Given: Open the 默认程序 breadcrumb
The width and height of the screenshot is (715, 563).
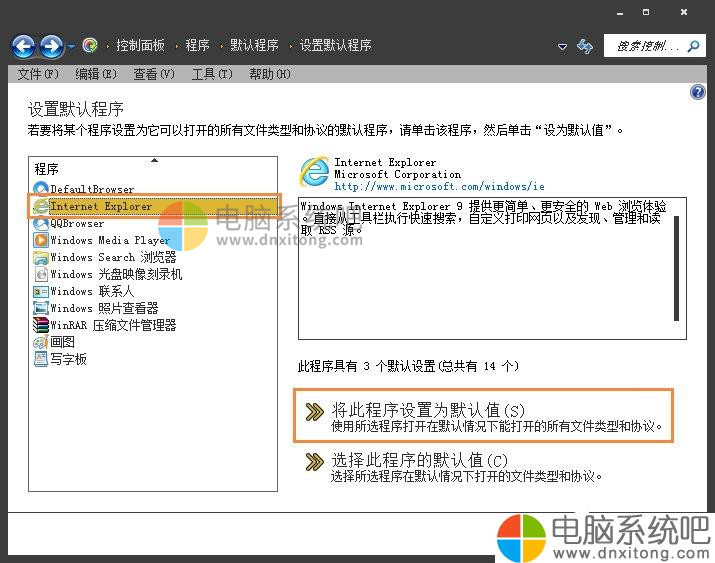Looking at the screenshot, I should [x=254, y=45].
